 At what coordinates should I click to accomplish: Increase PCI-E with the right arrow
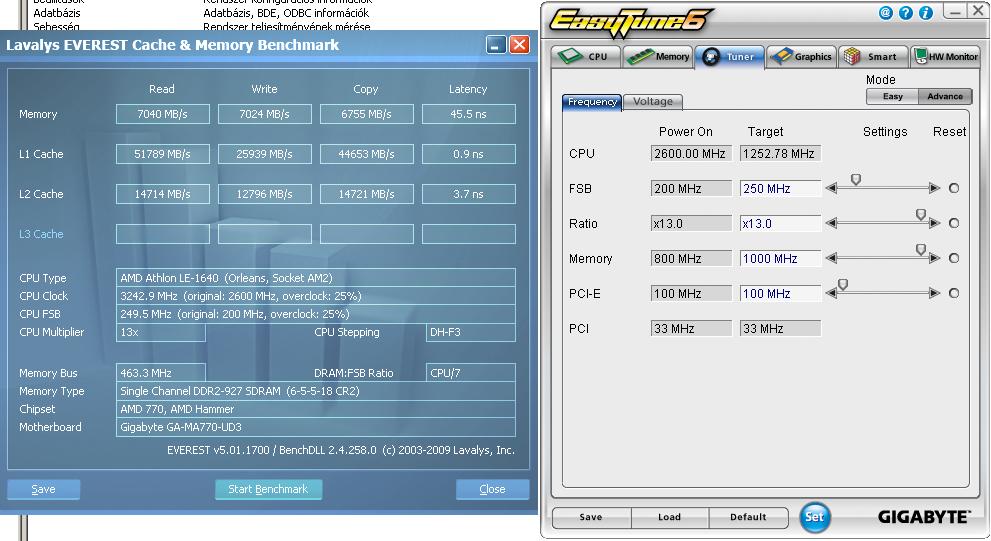(934, 293)
